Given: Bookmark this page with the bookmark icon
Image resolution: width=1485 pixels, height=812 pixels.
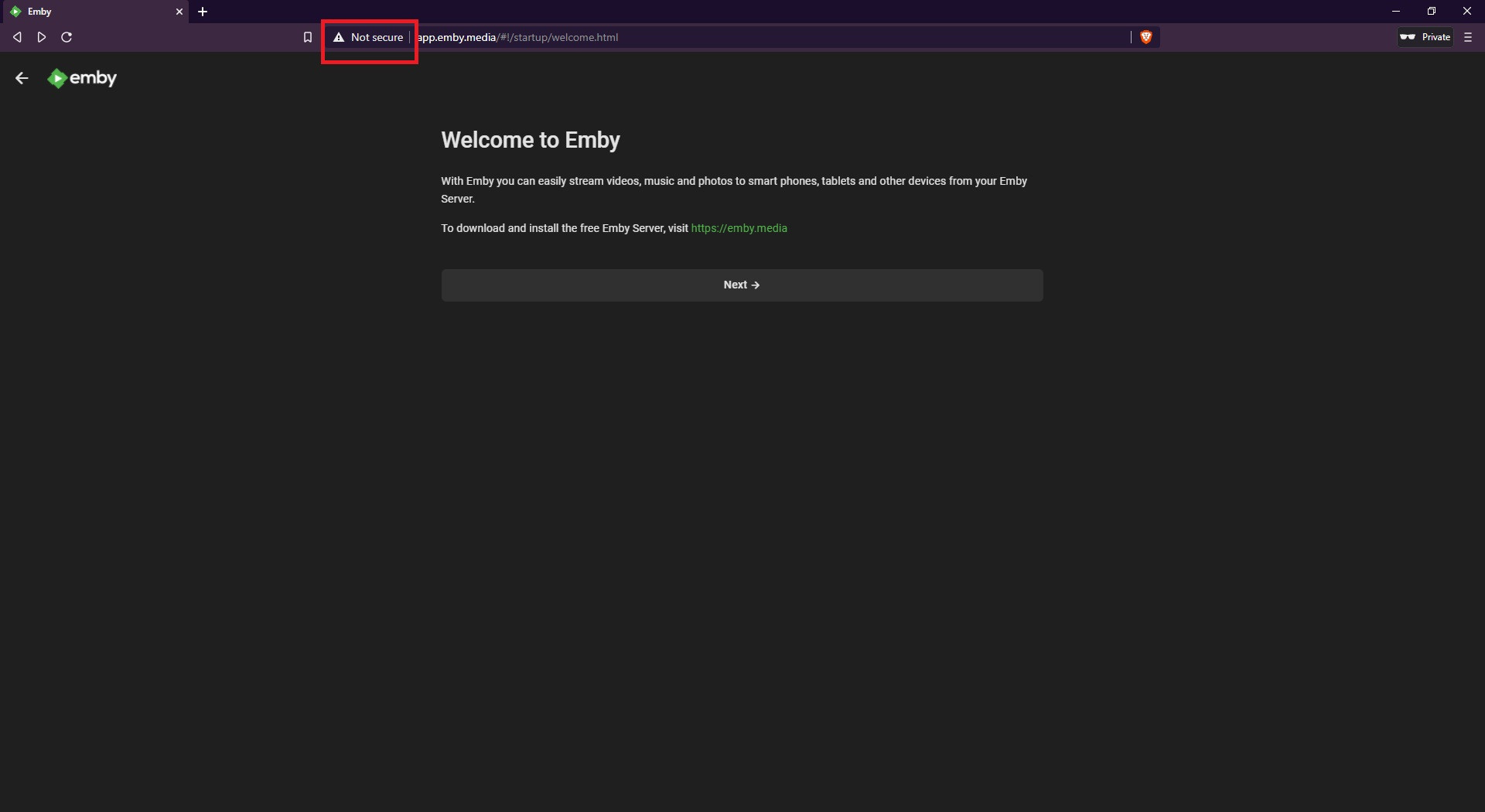Looking at the screenshot, I should 308,37.
